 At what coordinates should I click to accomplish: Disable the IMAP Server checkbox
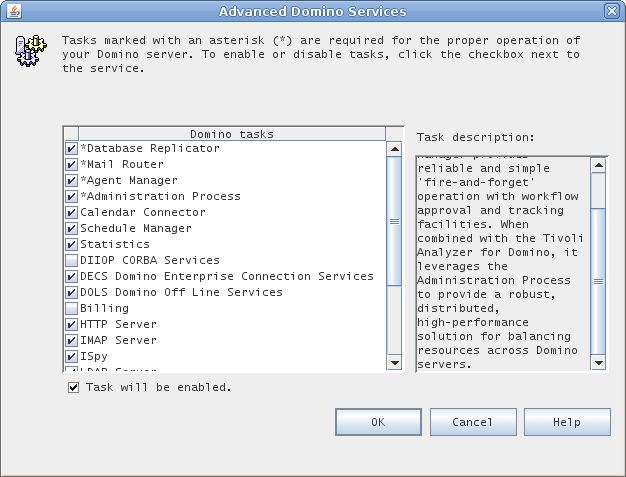coord(71,340)
